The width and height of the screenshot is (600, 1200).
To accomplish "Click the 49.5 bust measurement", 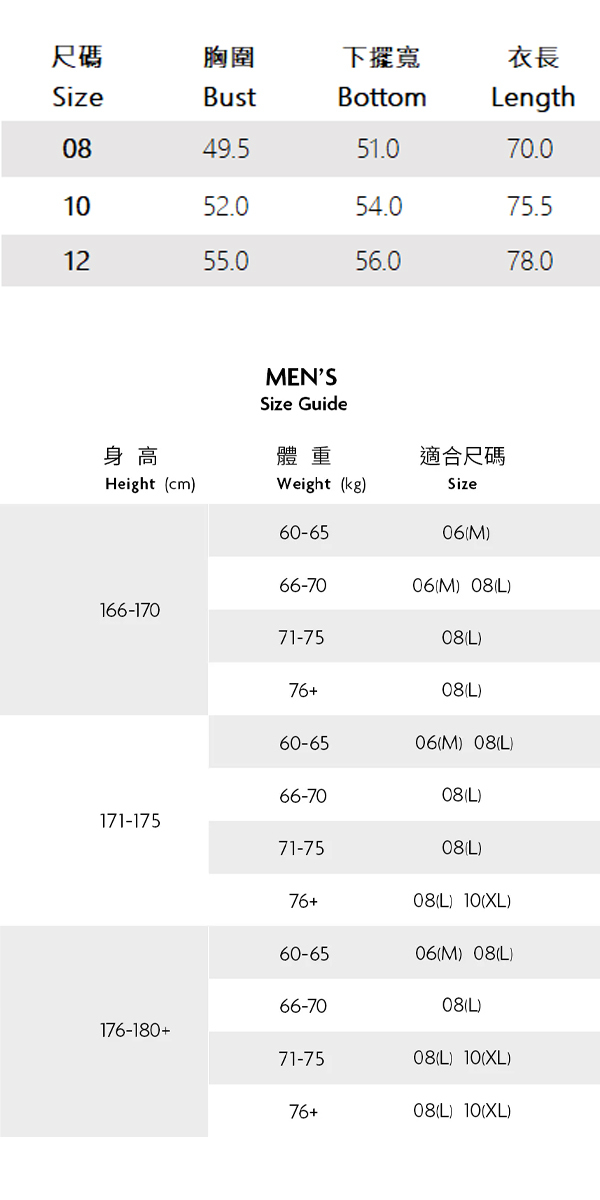I will (x=226, y=149).
